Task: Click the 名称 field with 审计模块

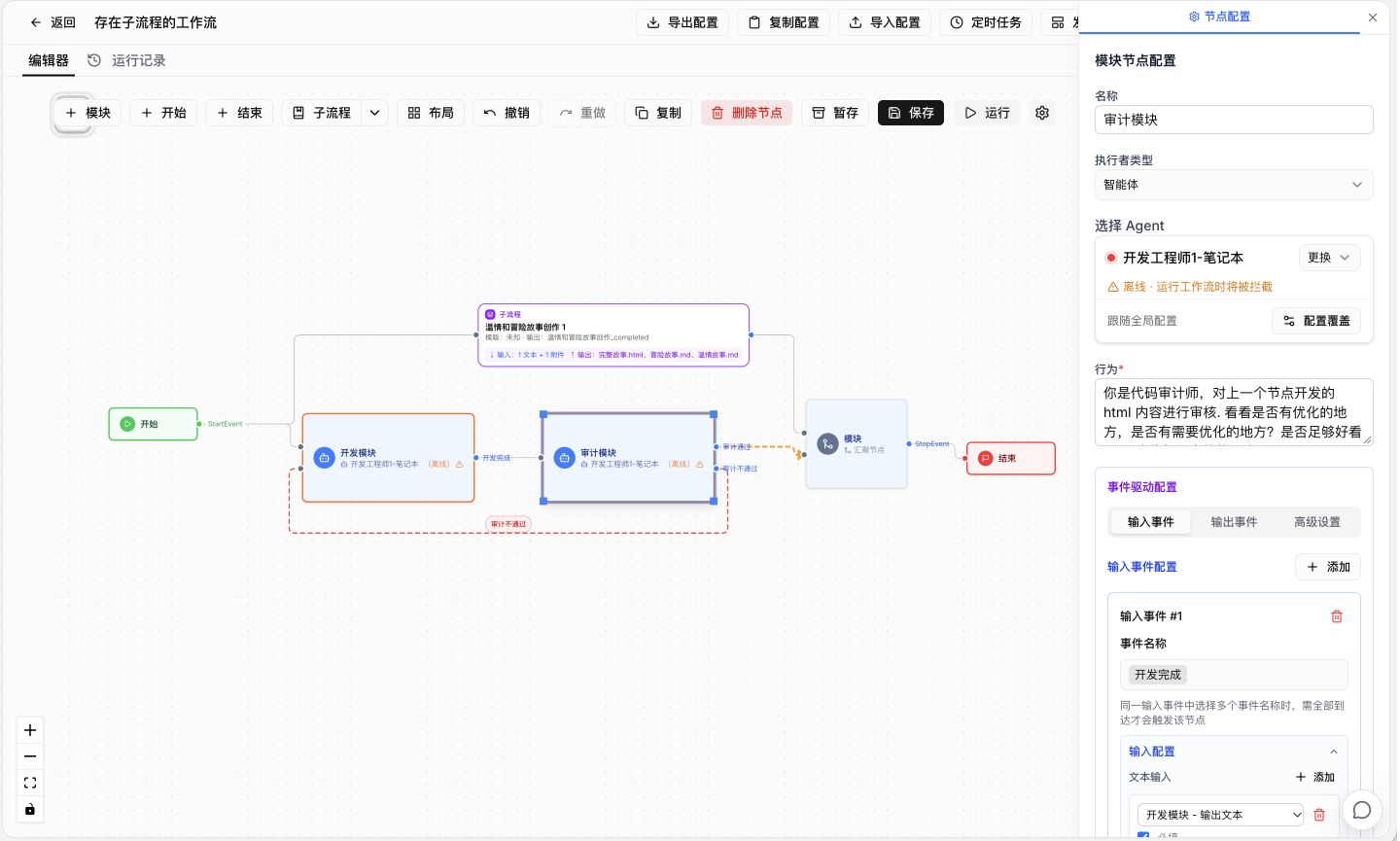Action: pos(1234,120)
